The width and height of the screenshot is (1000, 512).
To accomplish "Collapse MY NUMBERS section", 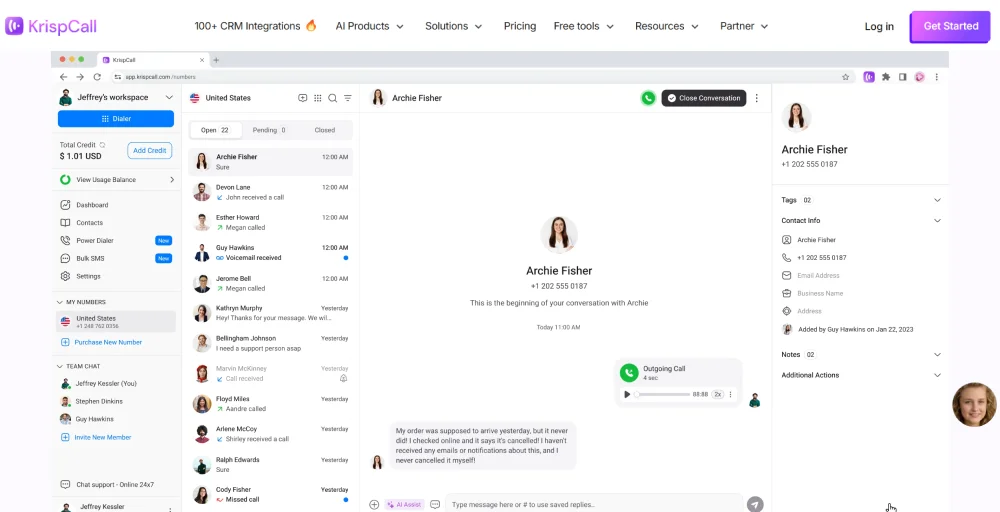I will click(61, 302).
